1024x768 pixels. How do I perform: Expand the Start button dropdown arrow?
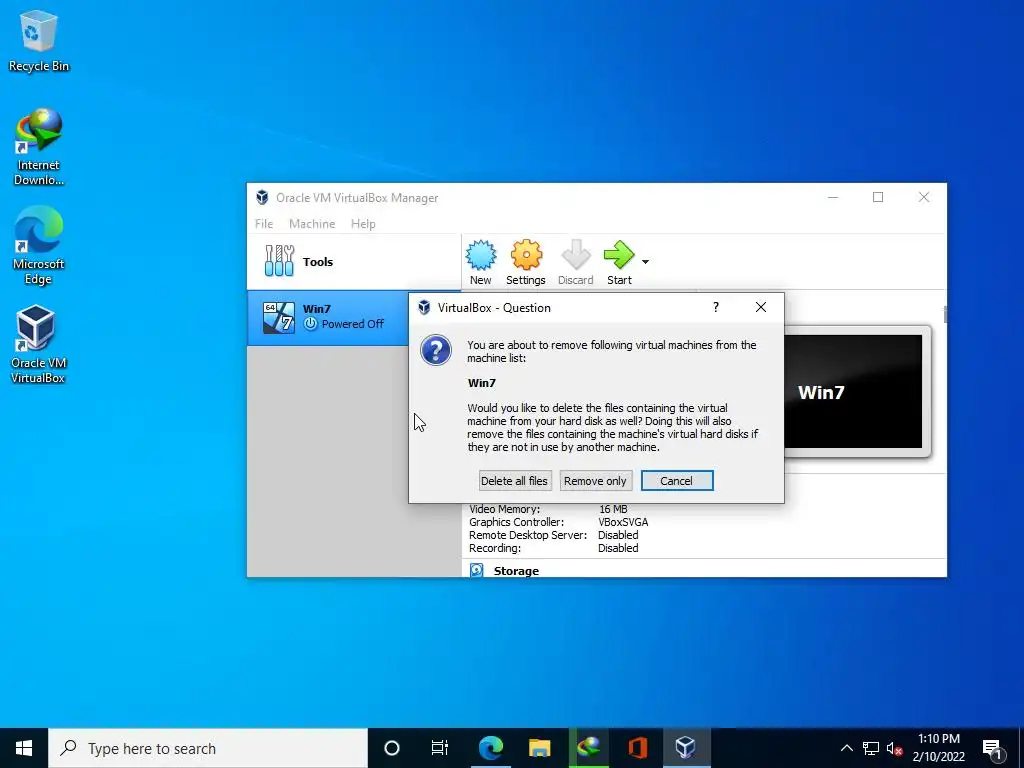coord(645,262)
